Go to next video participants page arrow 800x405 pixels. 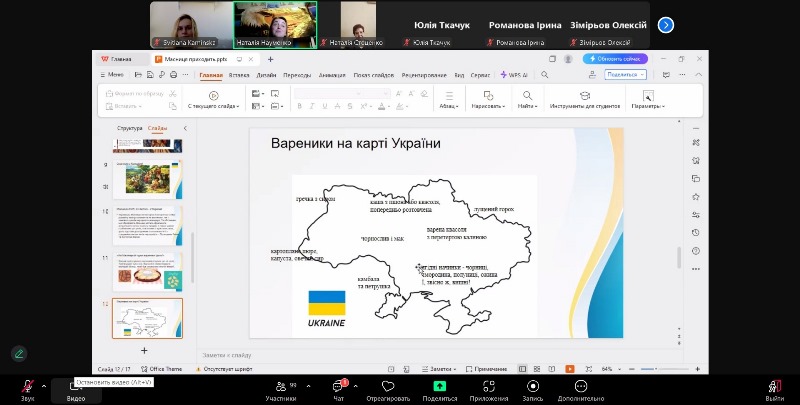665,25
